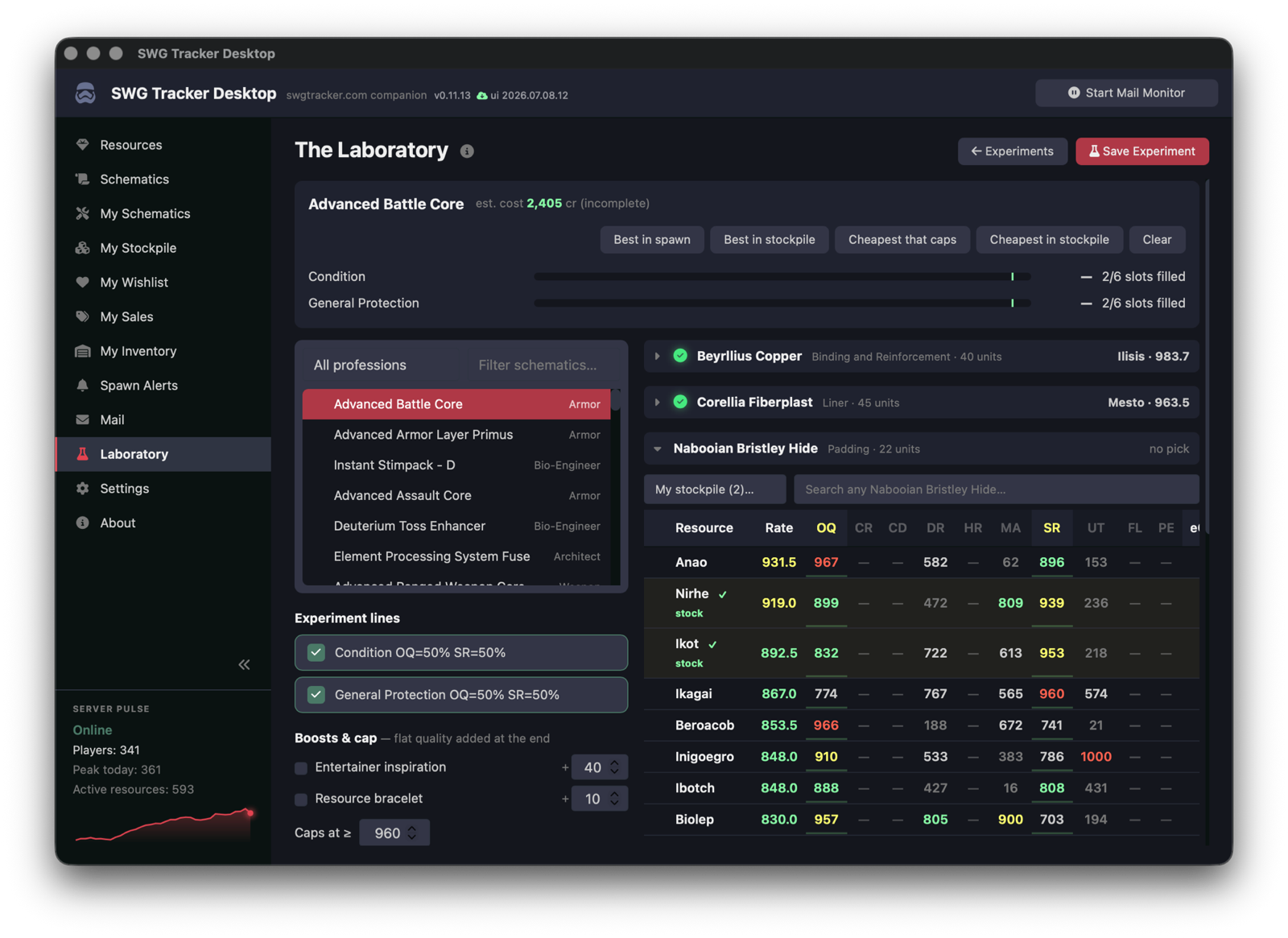Collapse the sidebar with double chevron

pos(244,664)
